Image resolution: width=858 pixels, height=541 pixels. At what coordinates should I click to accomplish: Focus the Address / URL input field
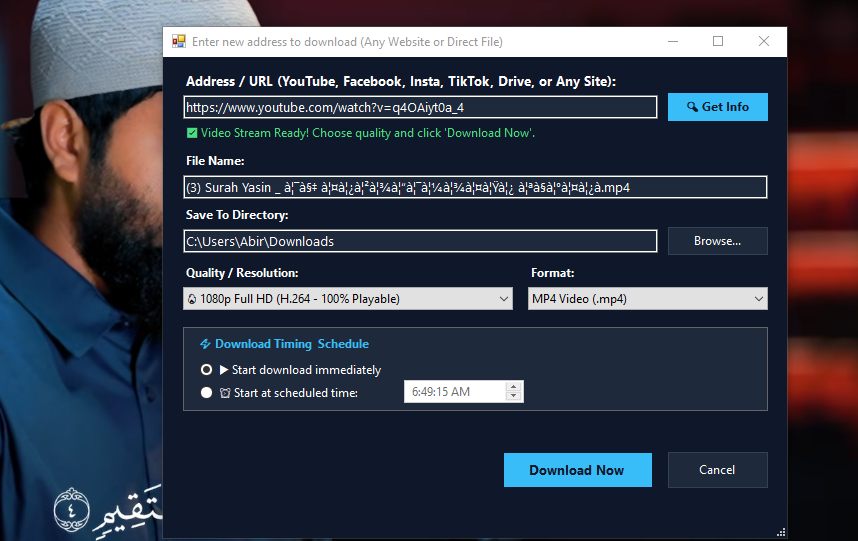420,107
